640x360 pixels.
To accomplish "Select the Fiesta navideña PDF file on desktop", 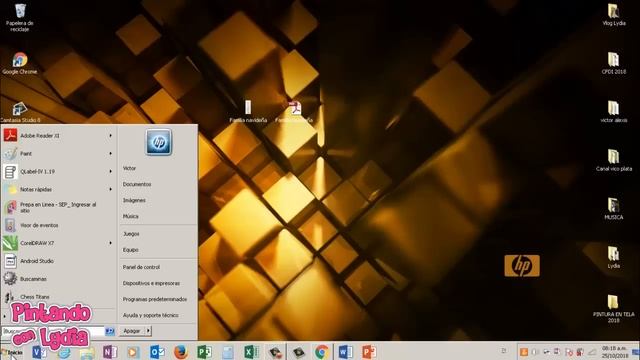I will (294, 111).
